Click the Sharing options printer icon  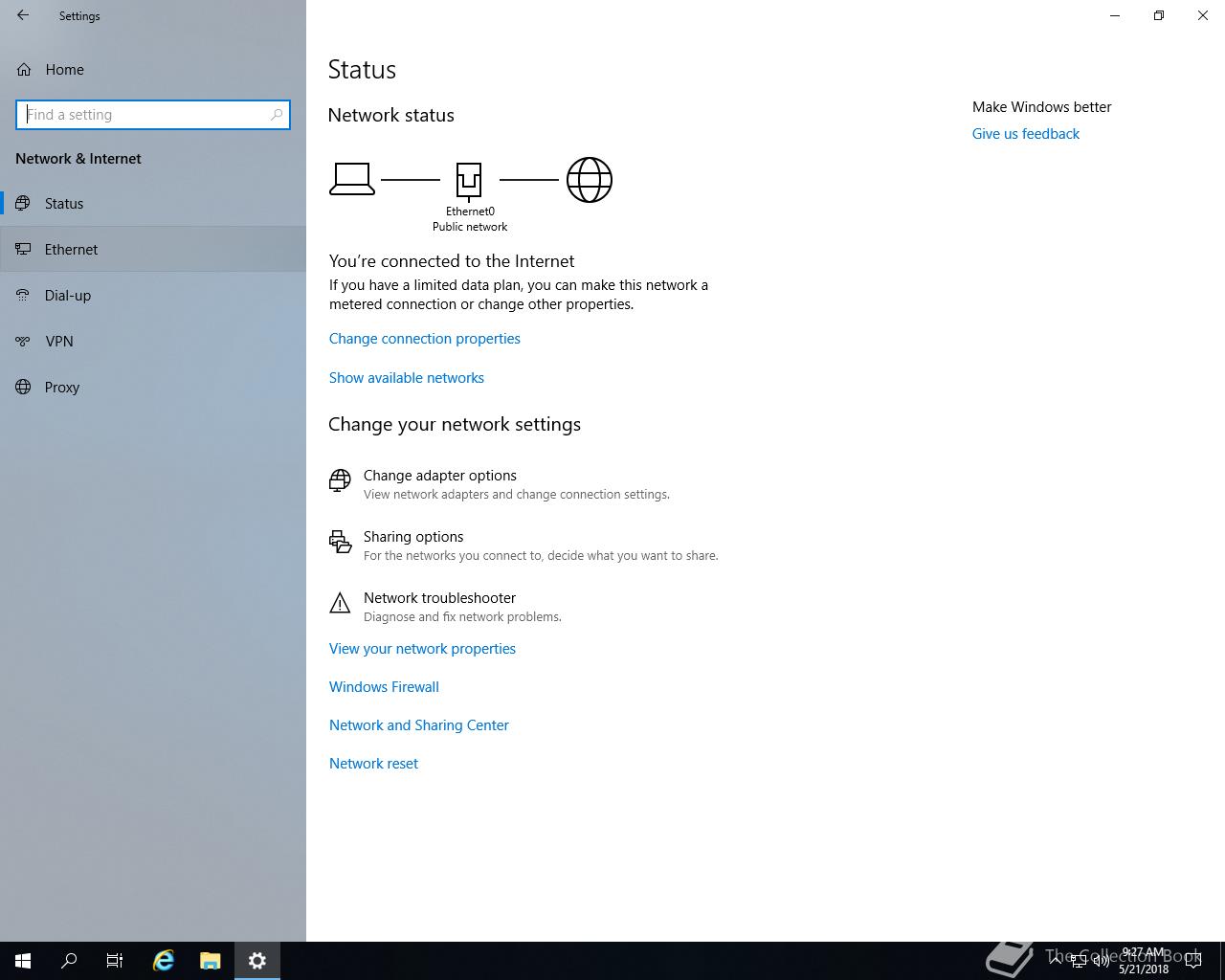point(340,542)
